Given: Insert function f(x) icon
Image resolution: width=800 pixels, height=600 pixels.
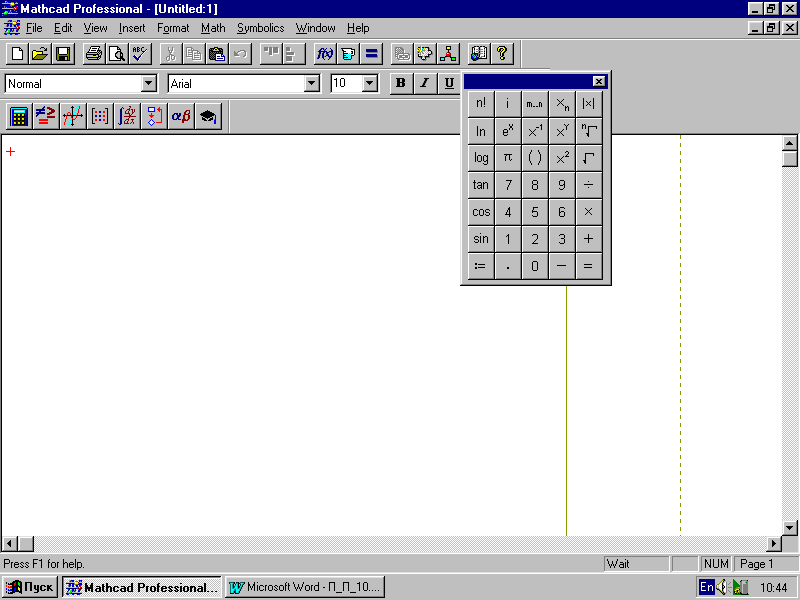Looking at the screenshot, I should pos(325,54).
